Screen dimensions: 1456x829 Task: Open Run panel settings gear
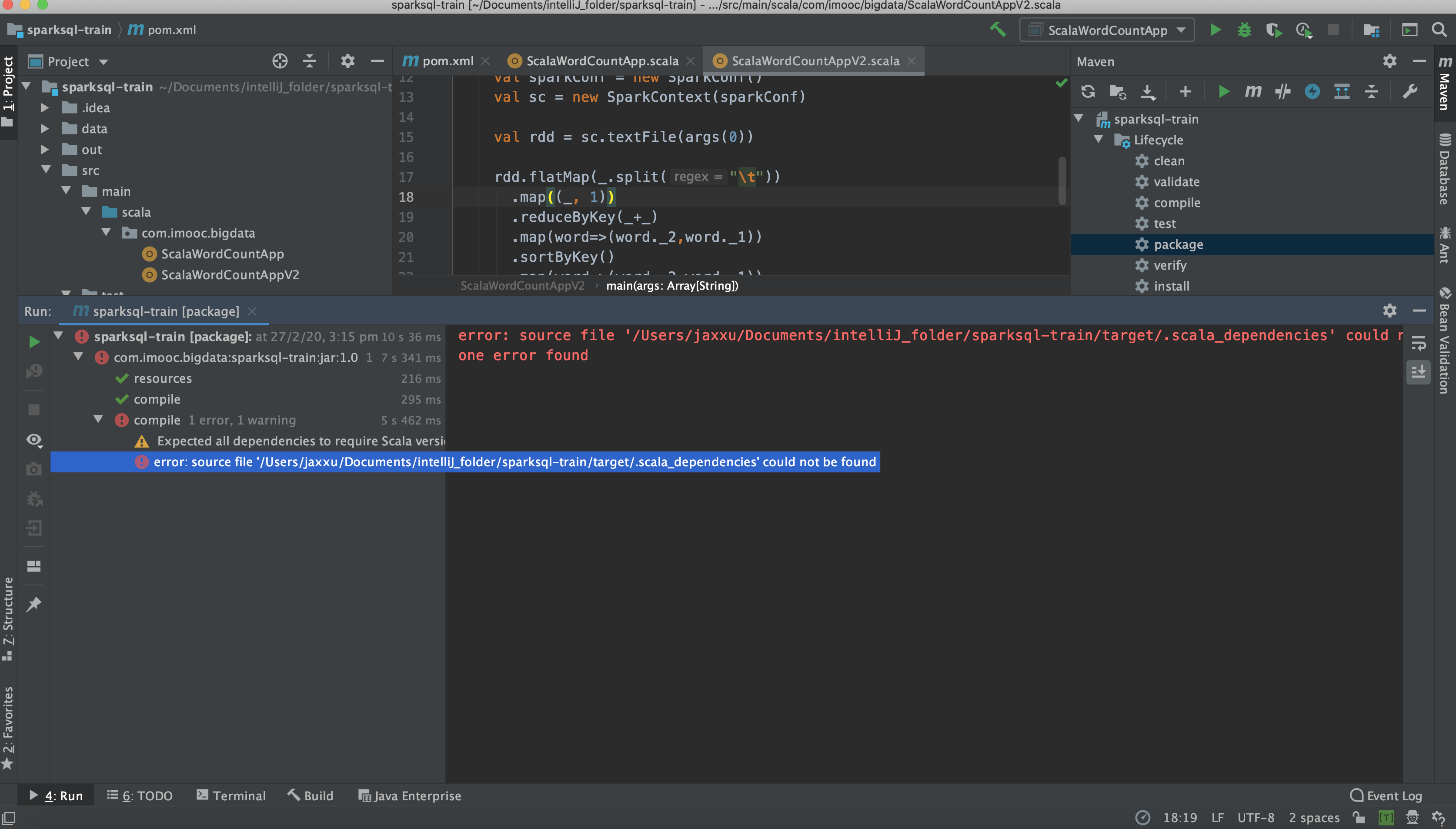(x=1389, y=310)
